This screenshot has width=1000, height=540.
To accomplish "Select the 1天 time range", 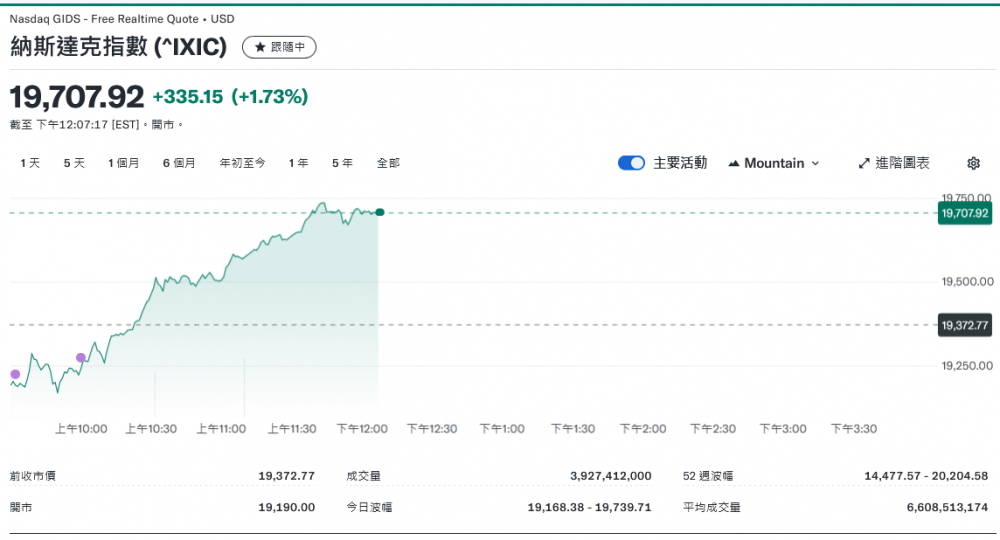I will [30, 163].
